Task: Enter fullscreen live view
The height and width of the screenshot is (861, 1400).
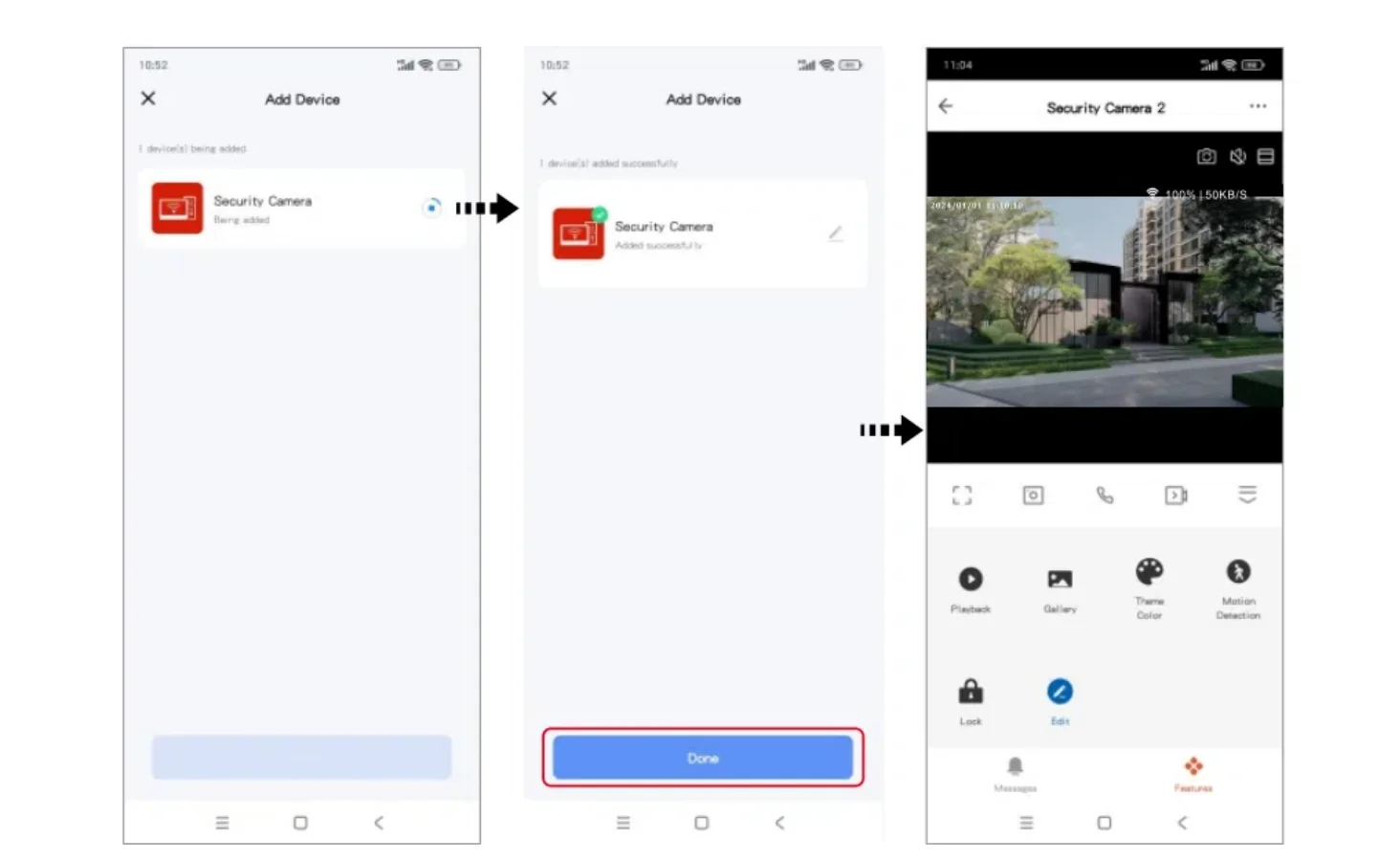Action: [x=962, y=495]
